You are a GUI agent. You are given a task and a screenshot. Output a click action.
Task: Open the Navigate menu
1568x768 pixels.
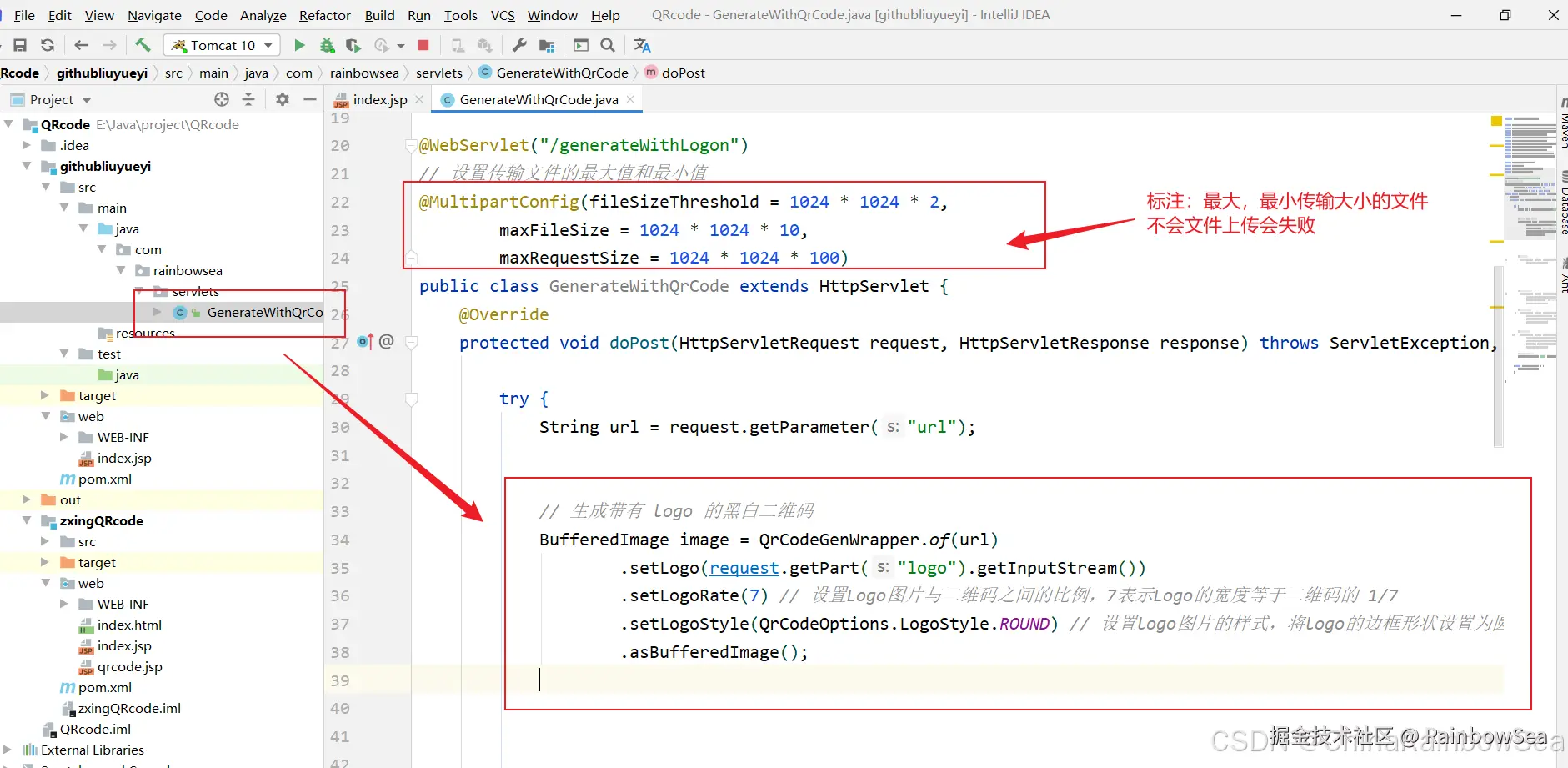pyautogui.click(x=154, y=15)
